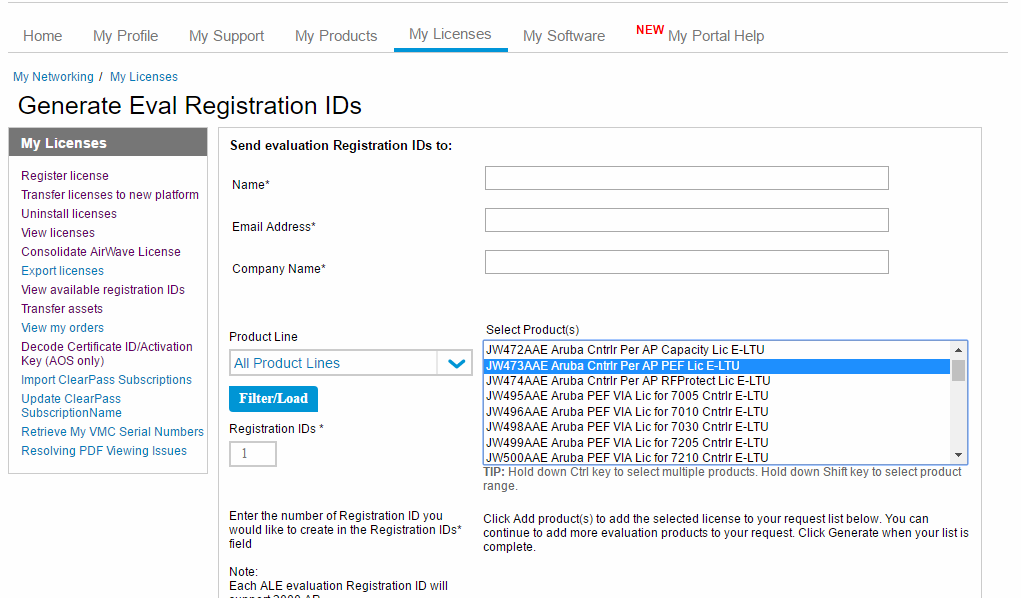Open Import ClearPass Subscriptions link
1021x598 pixels.
tap(106, 380)
